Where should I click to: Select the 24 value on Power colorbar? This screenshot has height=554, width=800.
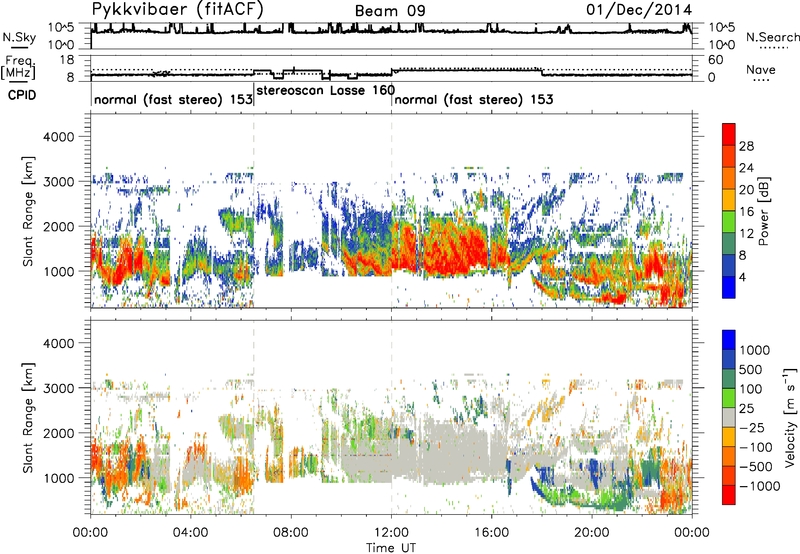click(746, 168)
